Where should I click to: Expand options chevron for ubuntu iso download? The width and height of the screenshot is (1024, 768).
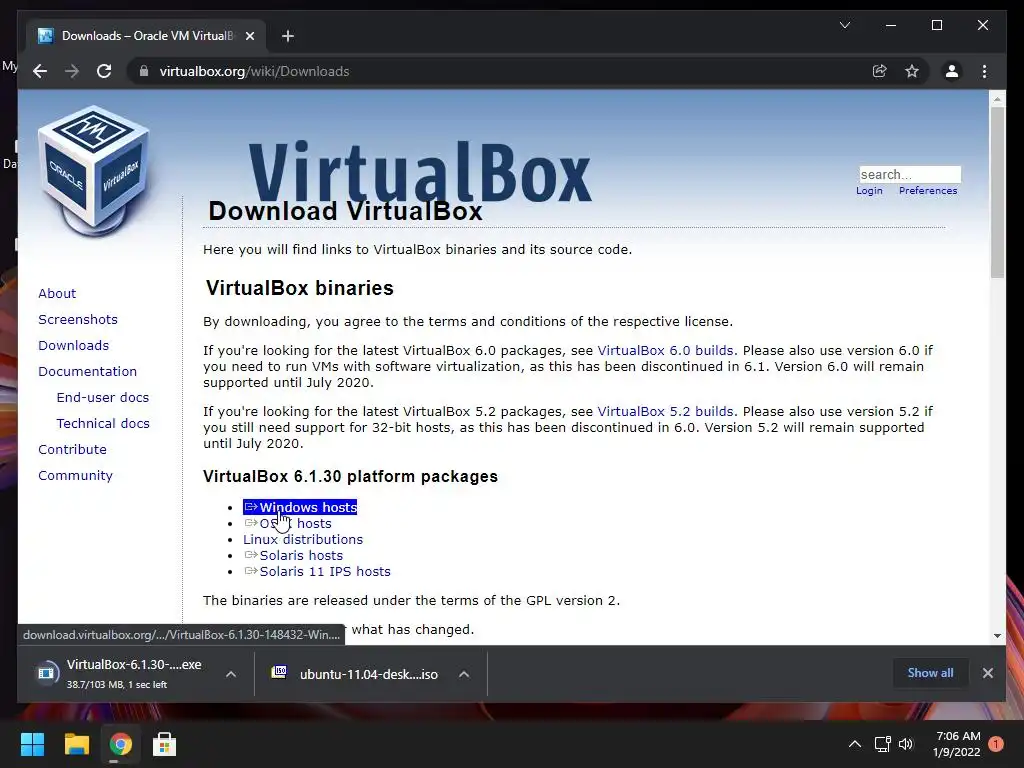[464, 674]
